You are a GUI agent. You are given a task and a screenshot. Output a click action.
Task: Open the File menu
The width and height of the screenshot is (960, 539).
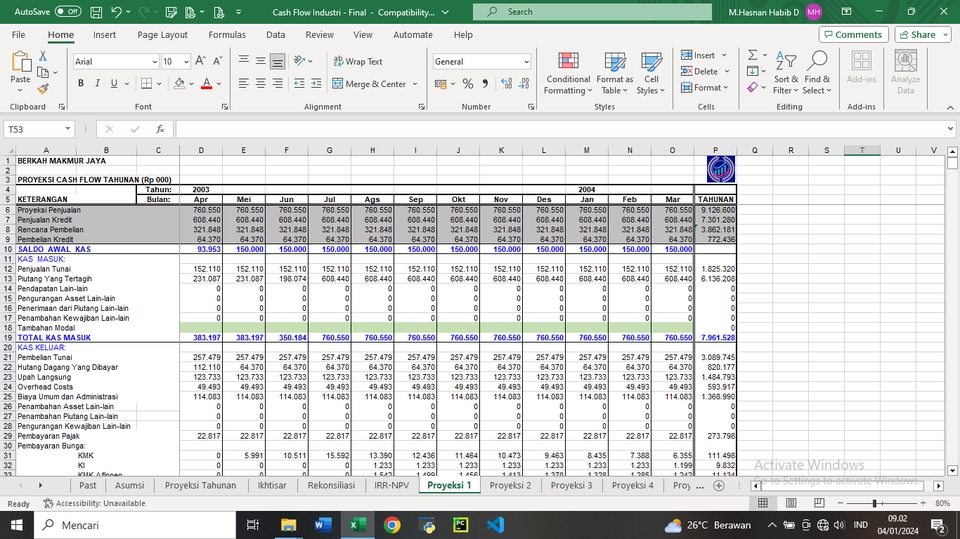18,35
